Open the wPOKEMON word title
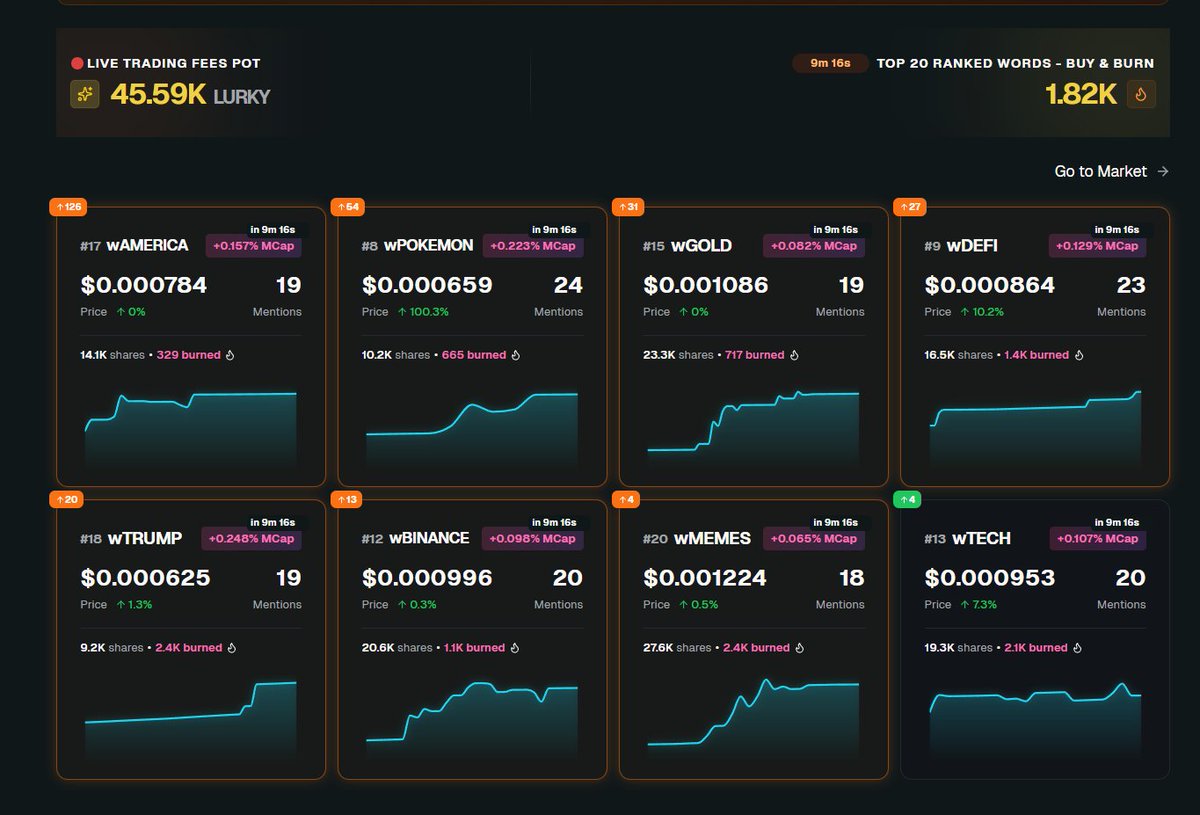This screenshot has width=1200, height=815. click(x=428, y=245)
